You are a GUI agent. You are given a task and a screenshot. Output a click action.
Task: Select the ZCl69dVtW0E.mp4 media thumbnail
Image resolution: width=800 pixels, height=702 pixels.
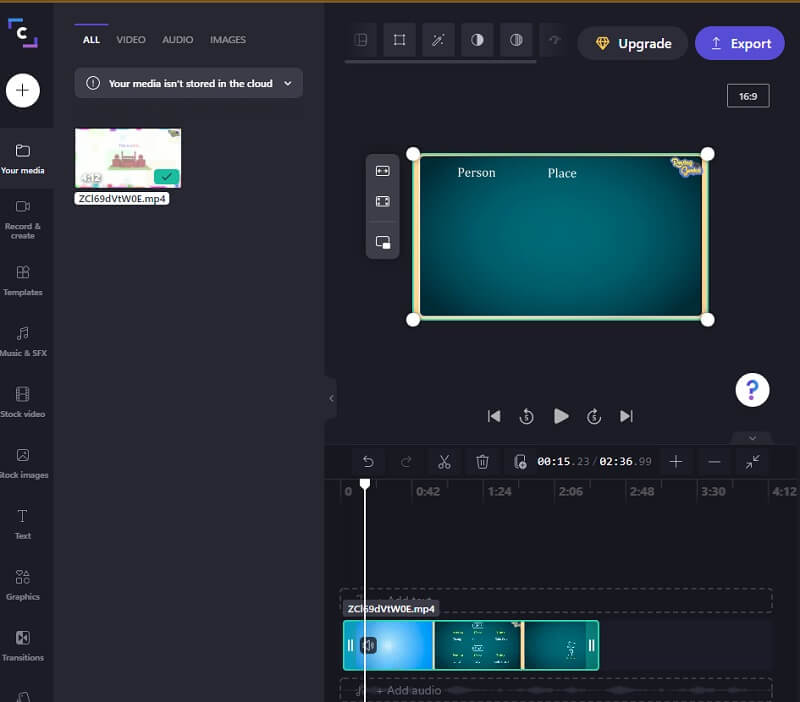pyautogui.click(x=127, y=157)
